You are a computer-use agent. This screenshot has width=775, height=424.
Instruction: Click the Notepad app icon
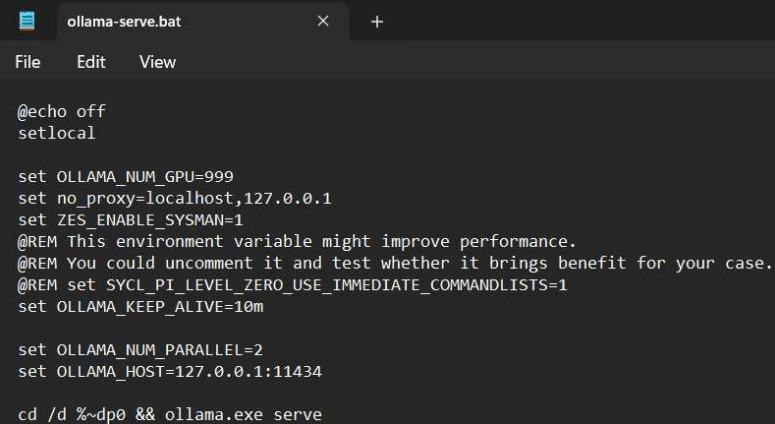tap(27, 21)
